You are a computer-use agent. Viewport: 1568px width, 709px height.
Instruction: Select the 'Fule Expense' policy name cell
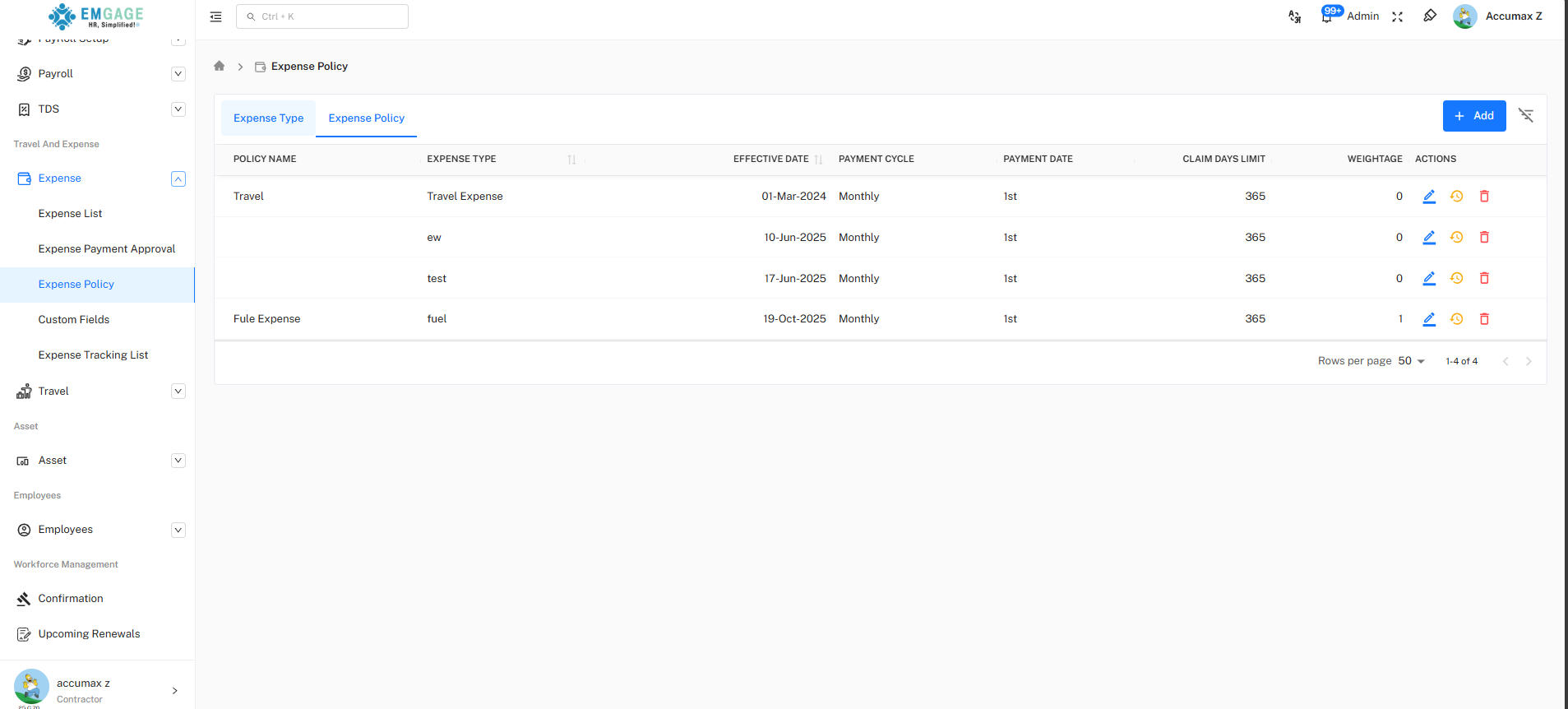pos(266,319)
